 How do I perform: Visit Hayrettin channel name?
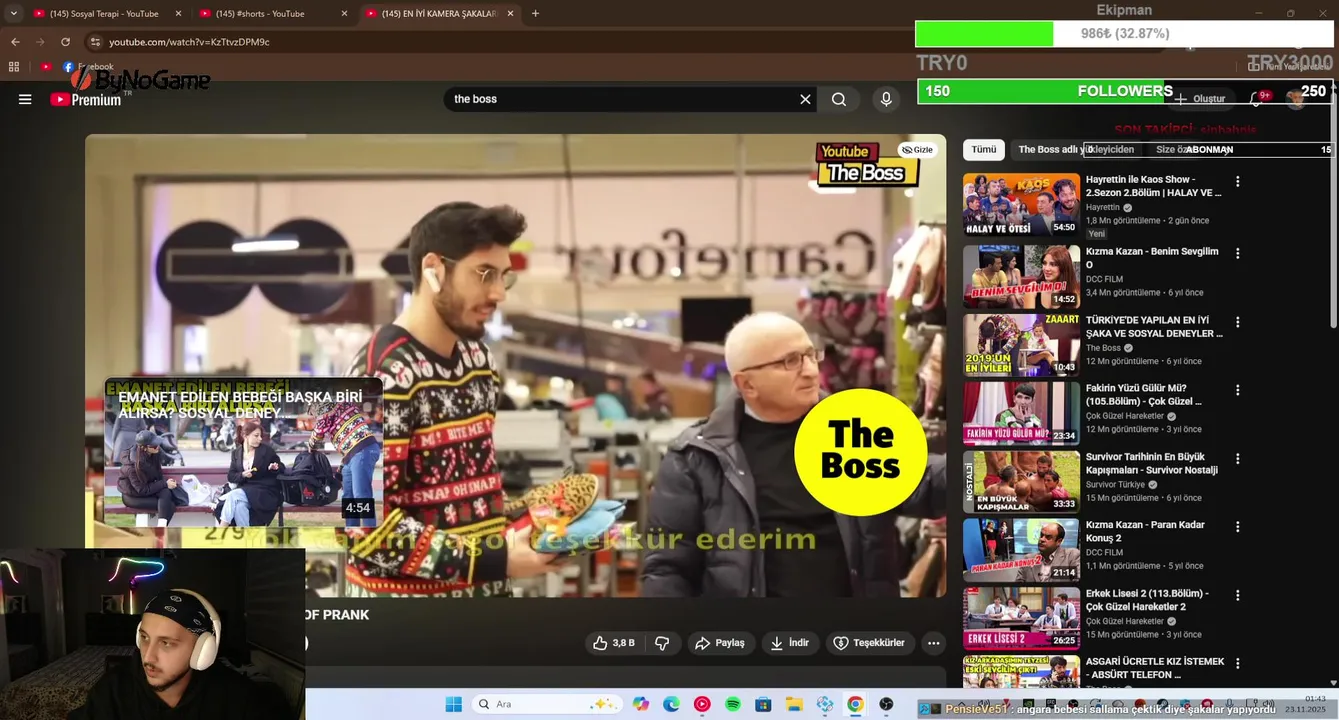coord(1103,207)
